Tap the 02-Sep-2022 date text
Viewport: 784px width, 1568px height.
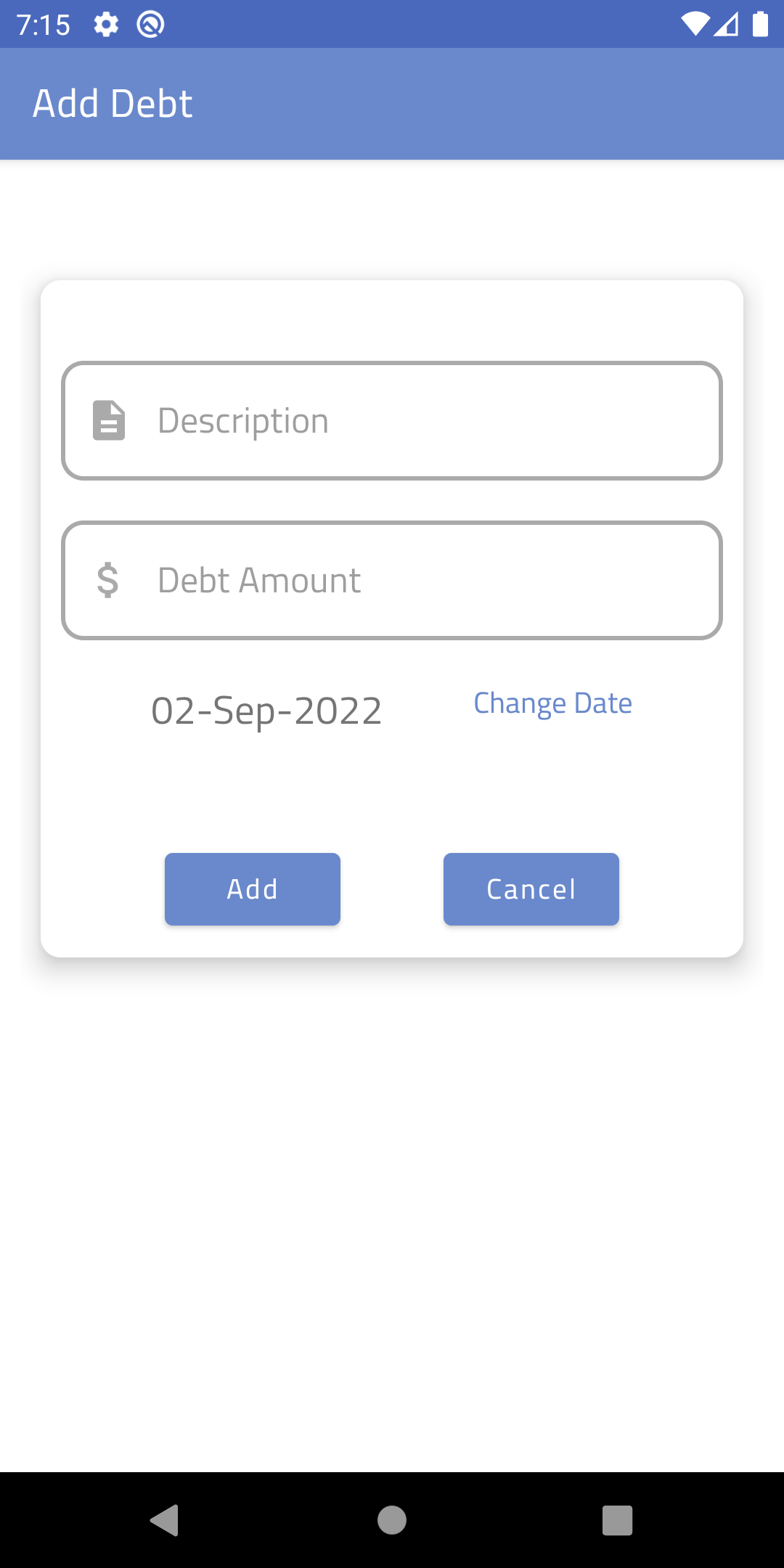click(266, 711)
